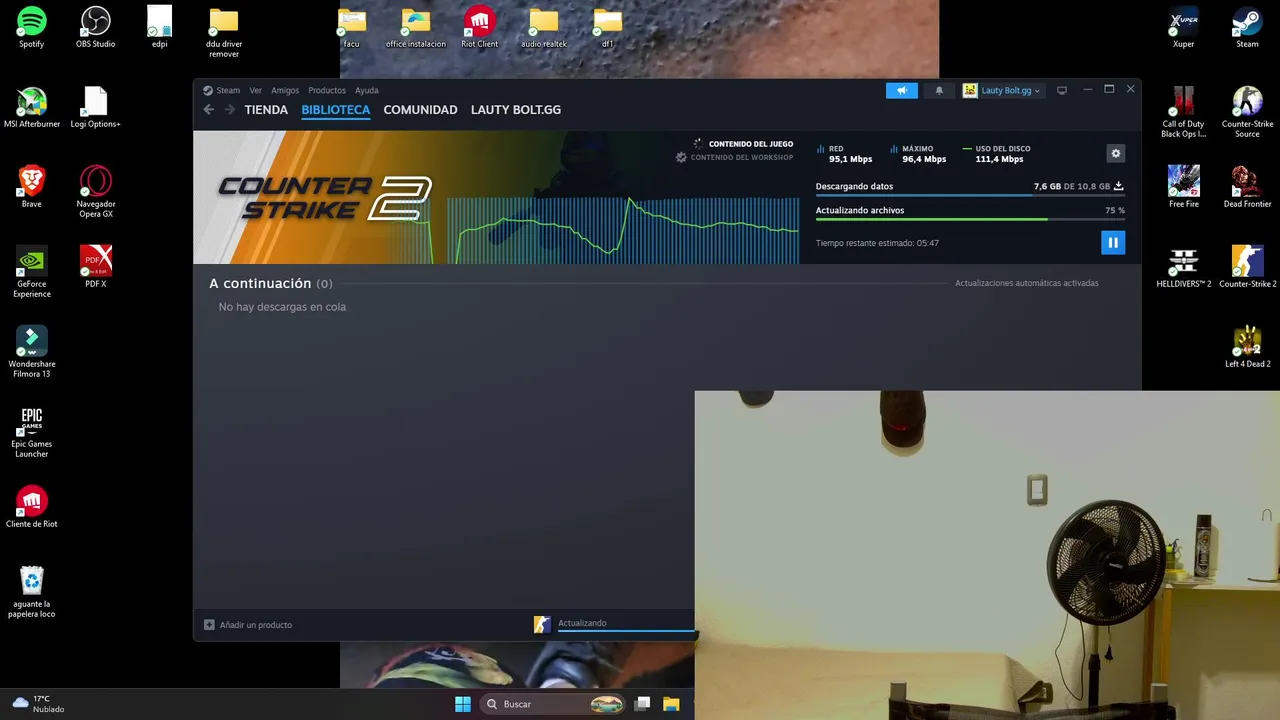Click Añadir un producto
Viewport: 1280px width, 720px height.
tap(248, 625)
